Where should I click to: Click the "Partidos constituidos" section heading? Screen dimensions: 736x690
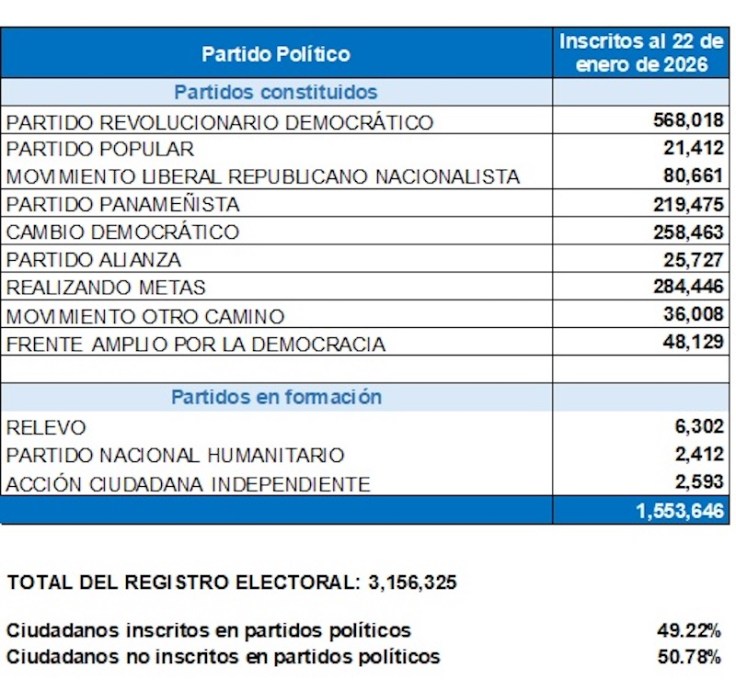point(276,92)
